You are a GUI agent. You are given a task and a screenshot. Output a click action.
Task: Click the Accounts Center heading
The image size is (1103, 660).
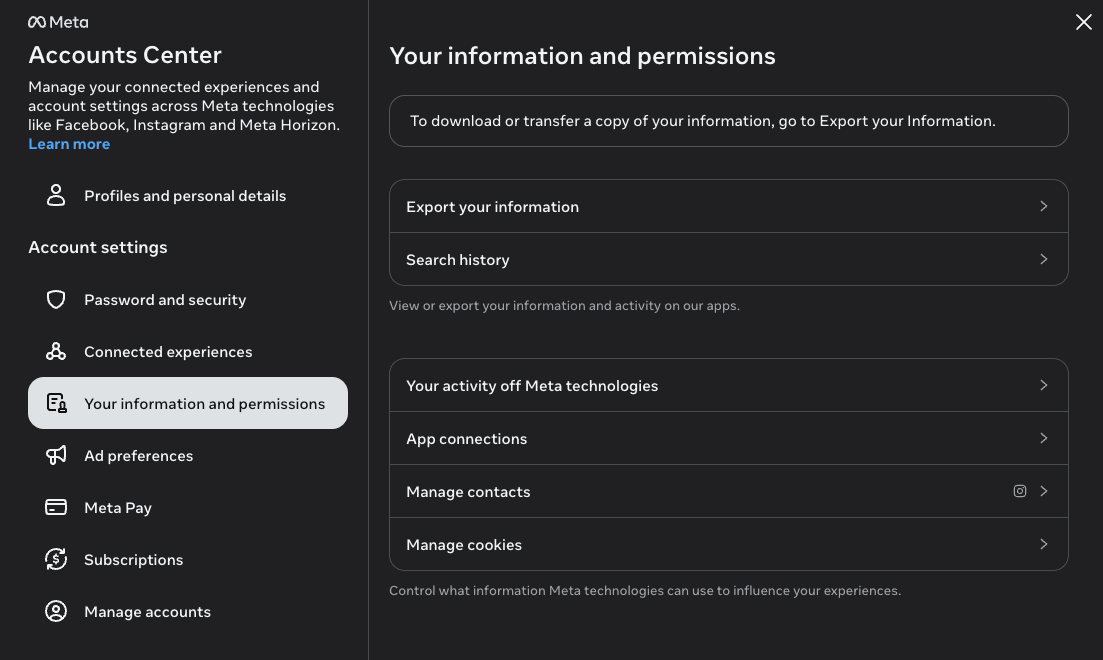125,55
